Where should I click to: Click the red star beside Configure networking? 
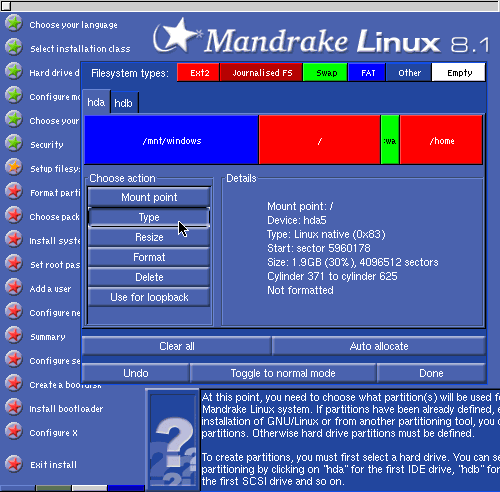click(14, 311)
